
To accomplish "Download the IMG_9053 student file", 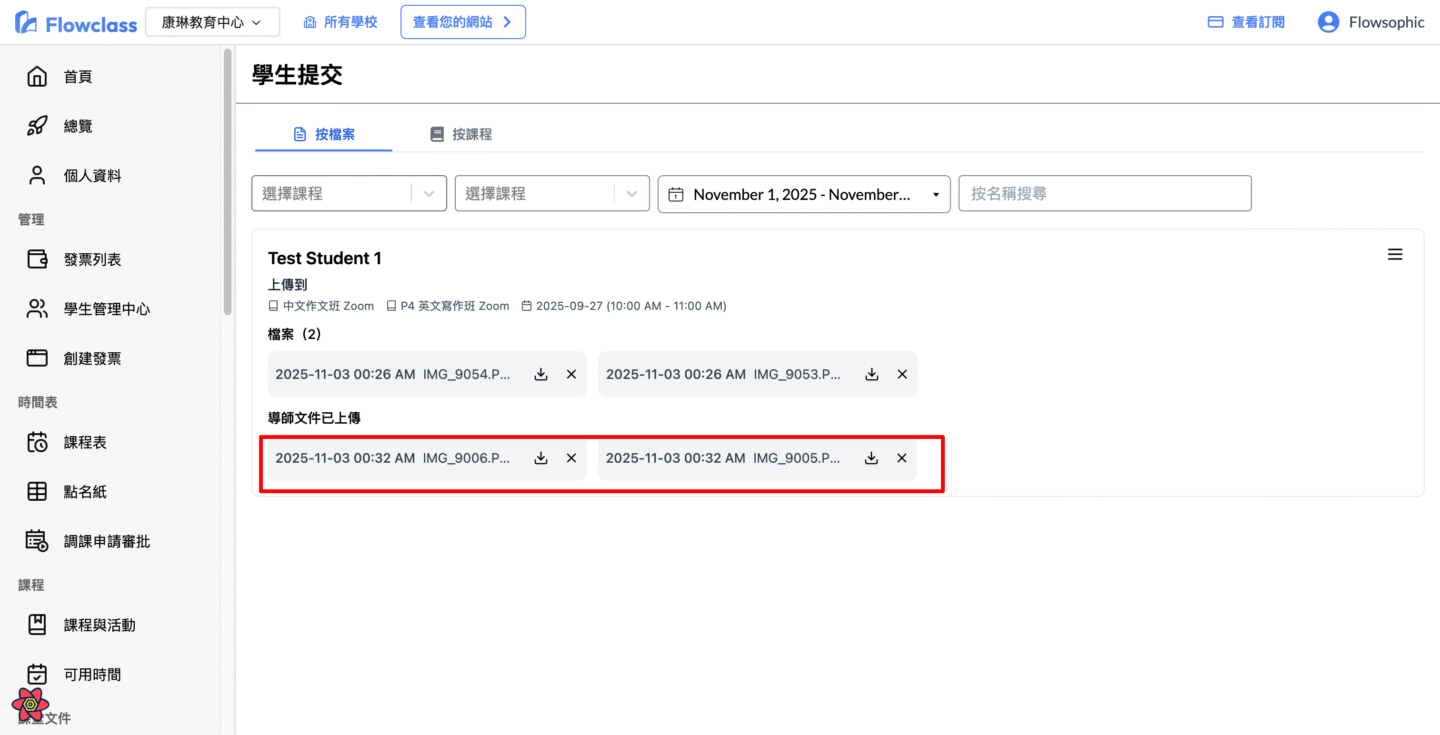I will pos(872,374).
